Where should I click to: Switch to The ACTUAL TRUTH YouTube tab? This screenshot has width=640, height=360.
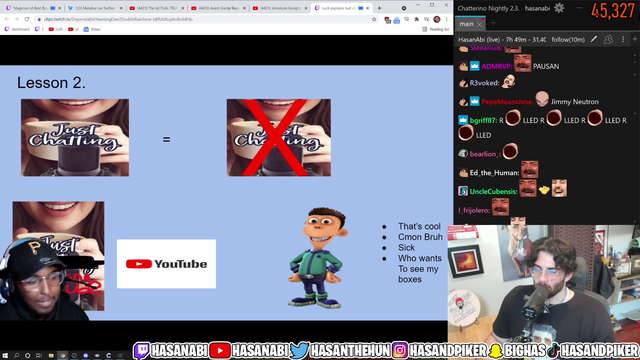(156, 8)
